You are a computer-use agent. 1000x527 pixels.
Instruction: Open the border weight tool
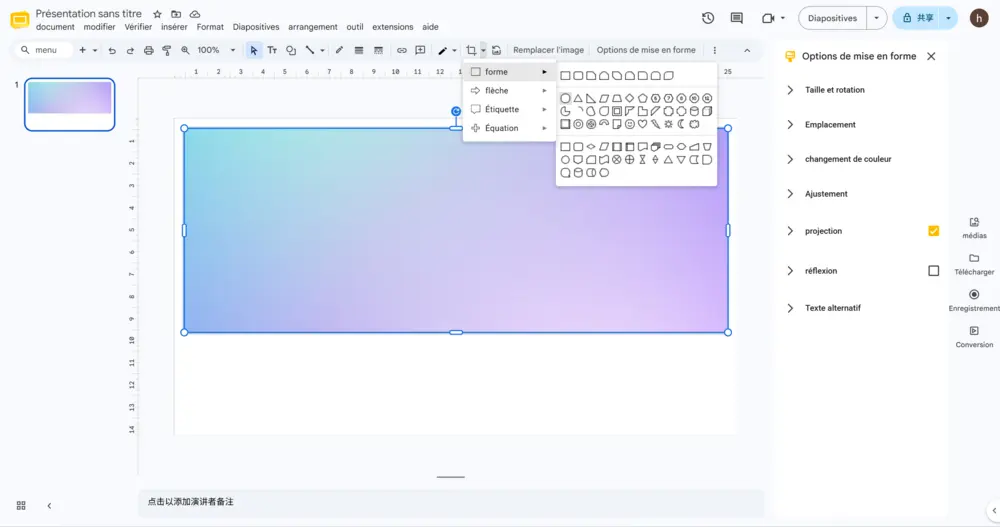(359, 50)
